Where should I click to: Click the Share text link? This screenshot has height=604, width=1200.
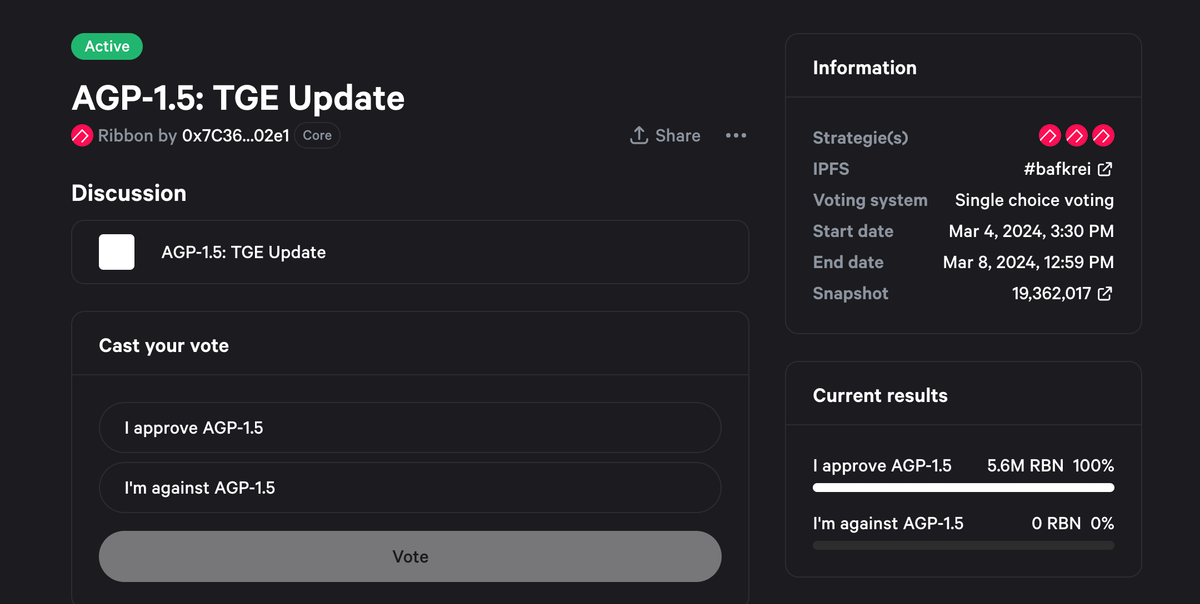pyautogui.click(x=678, y=135)
